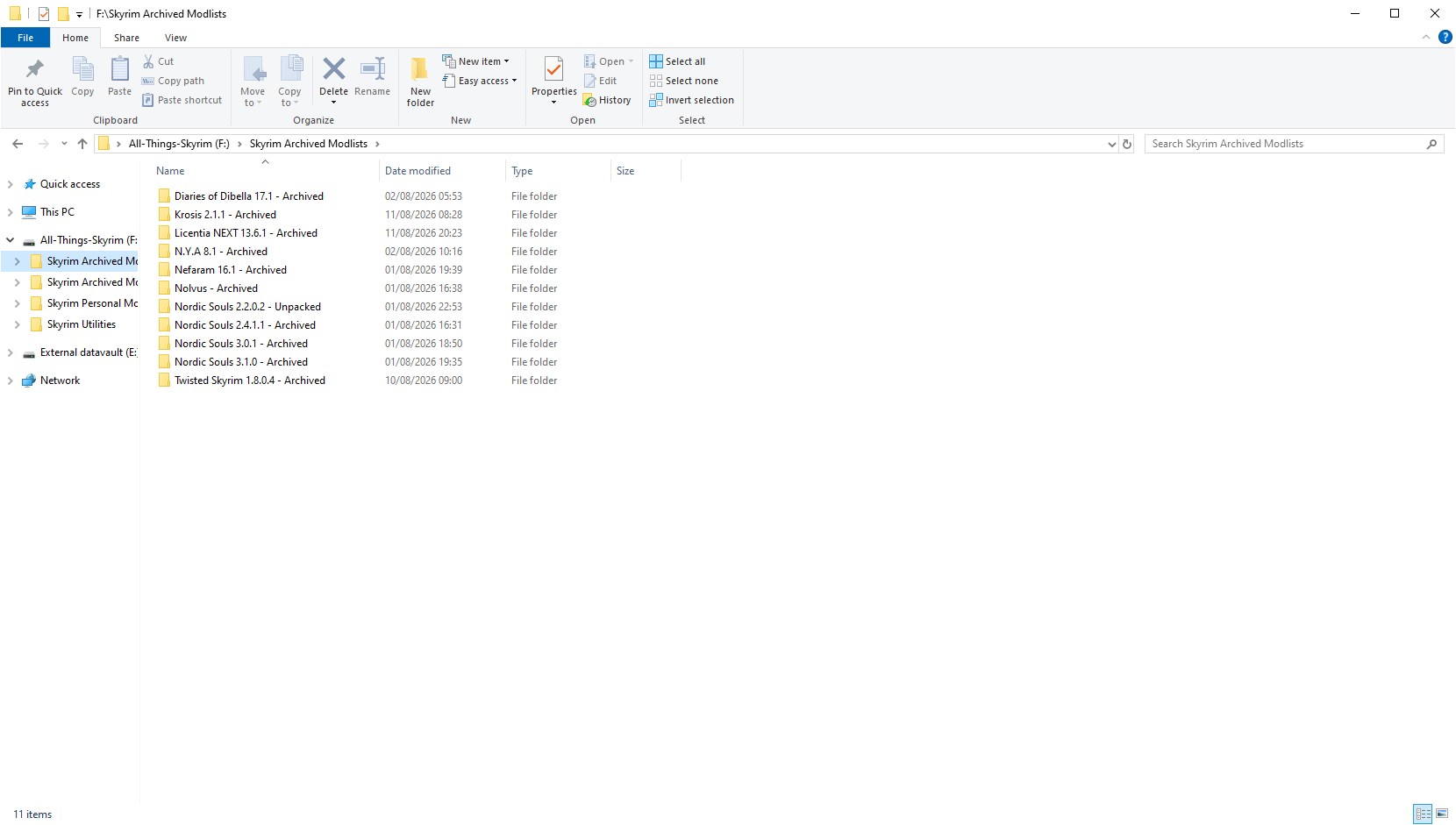This screenshot has height=825, width=1456.
Task: Open the Copy to ribbon button
Action: click(289, 81)
